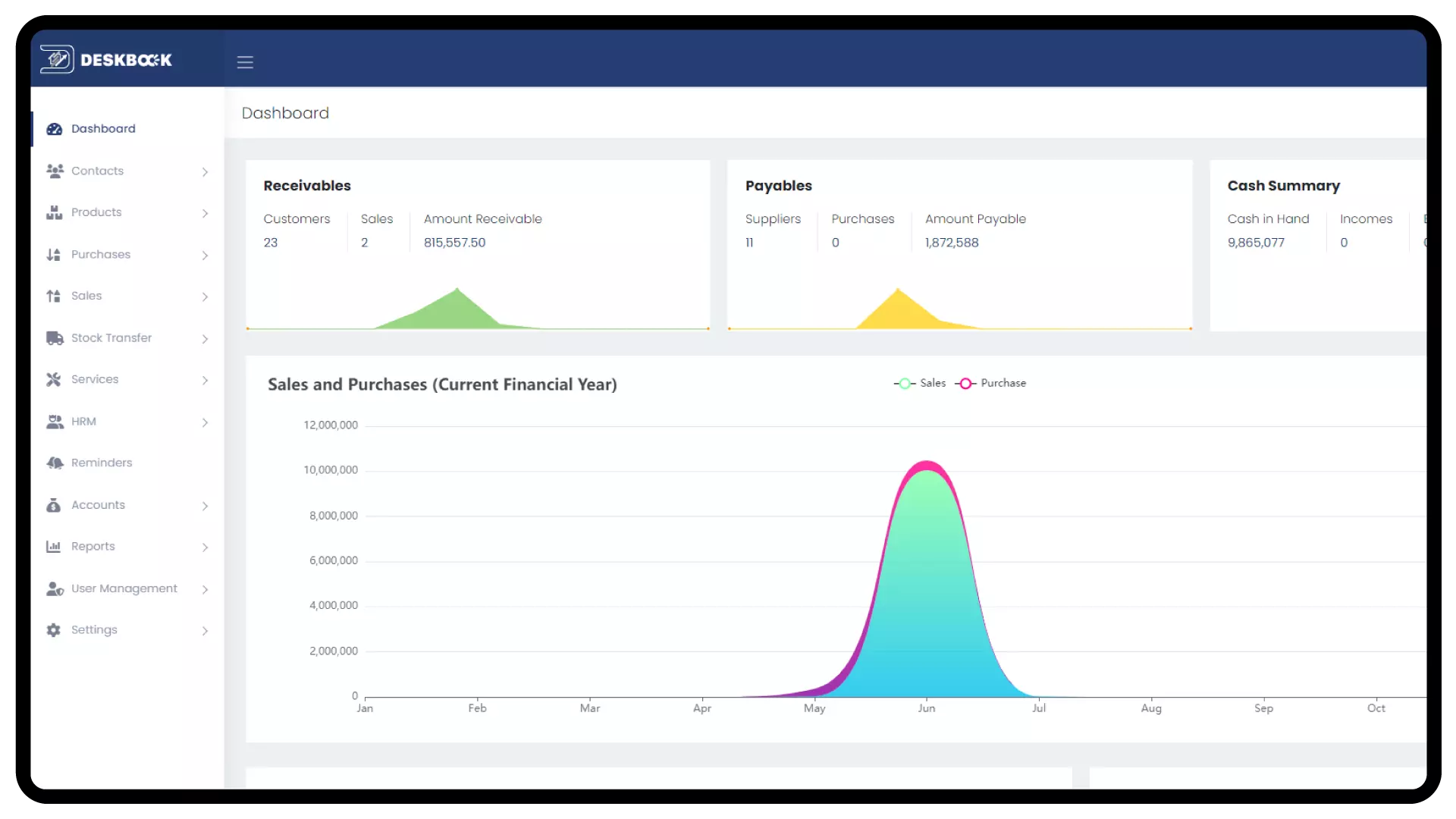Click the Dashboard page title
The height and width of the screenshot is (819, 1456).
point(285,113)
